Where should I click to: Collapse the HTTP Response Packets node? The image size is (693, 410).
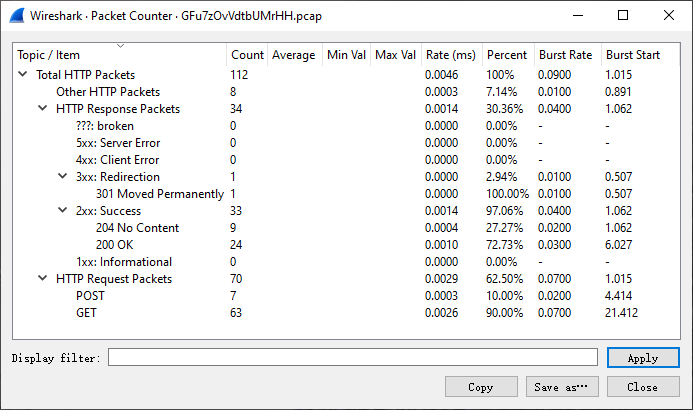point(42,108)
